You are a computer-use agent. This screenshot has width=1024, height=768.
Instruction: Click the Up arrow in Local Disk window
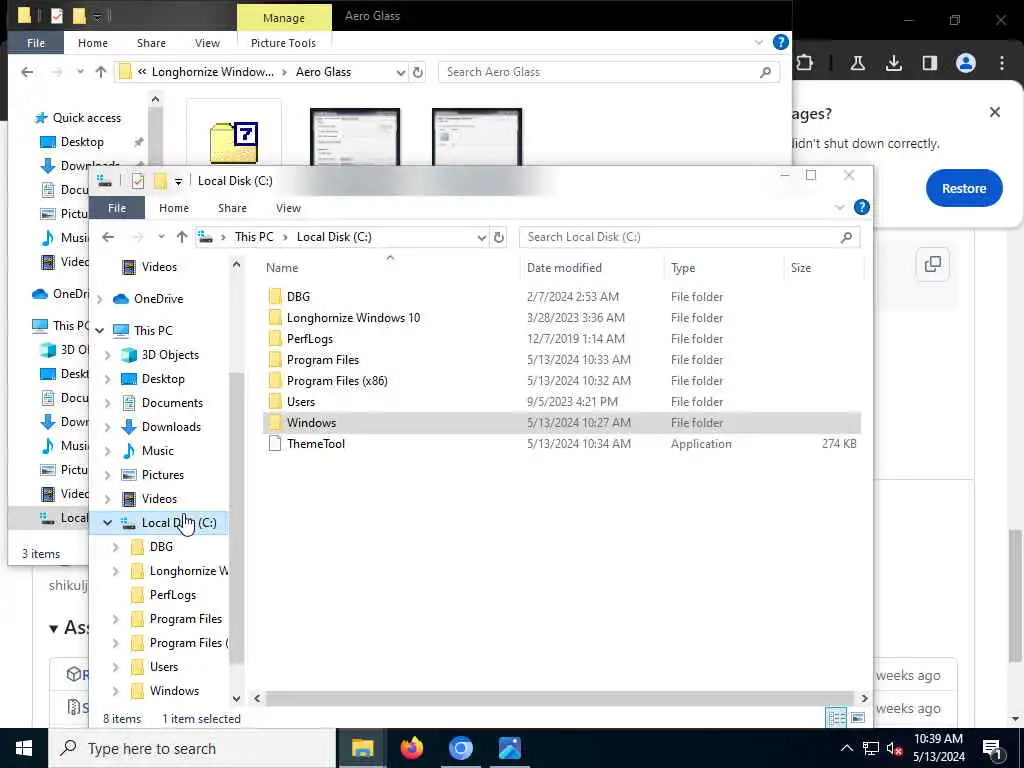click(x=182, y=237)
